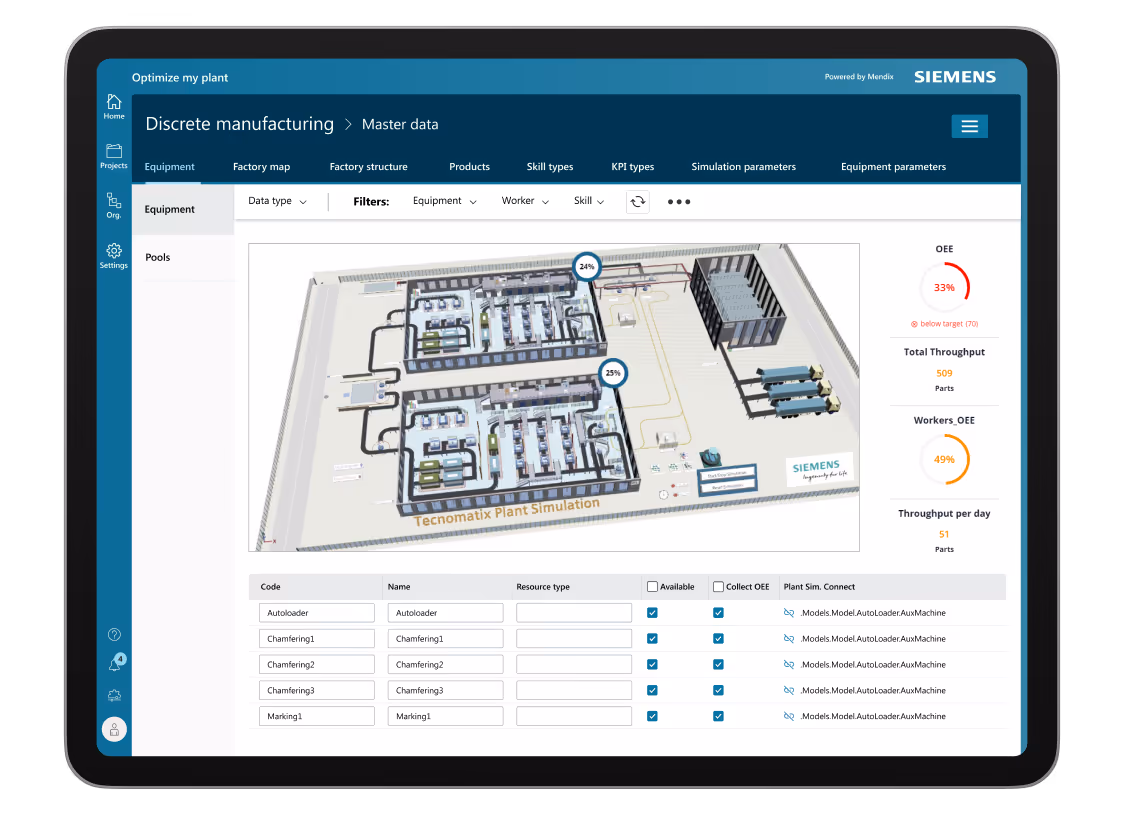Select Pools in the side list
Screen dimensions: 1122x816
click(x=182, y=257)
